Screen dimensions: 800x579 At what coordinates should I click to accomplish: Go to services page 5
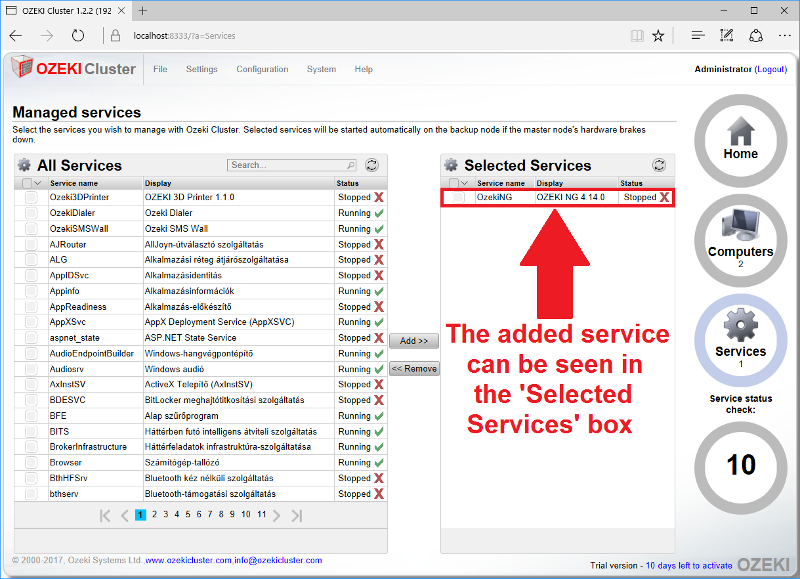188,514
